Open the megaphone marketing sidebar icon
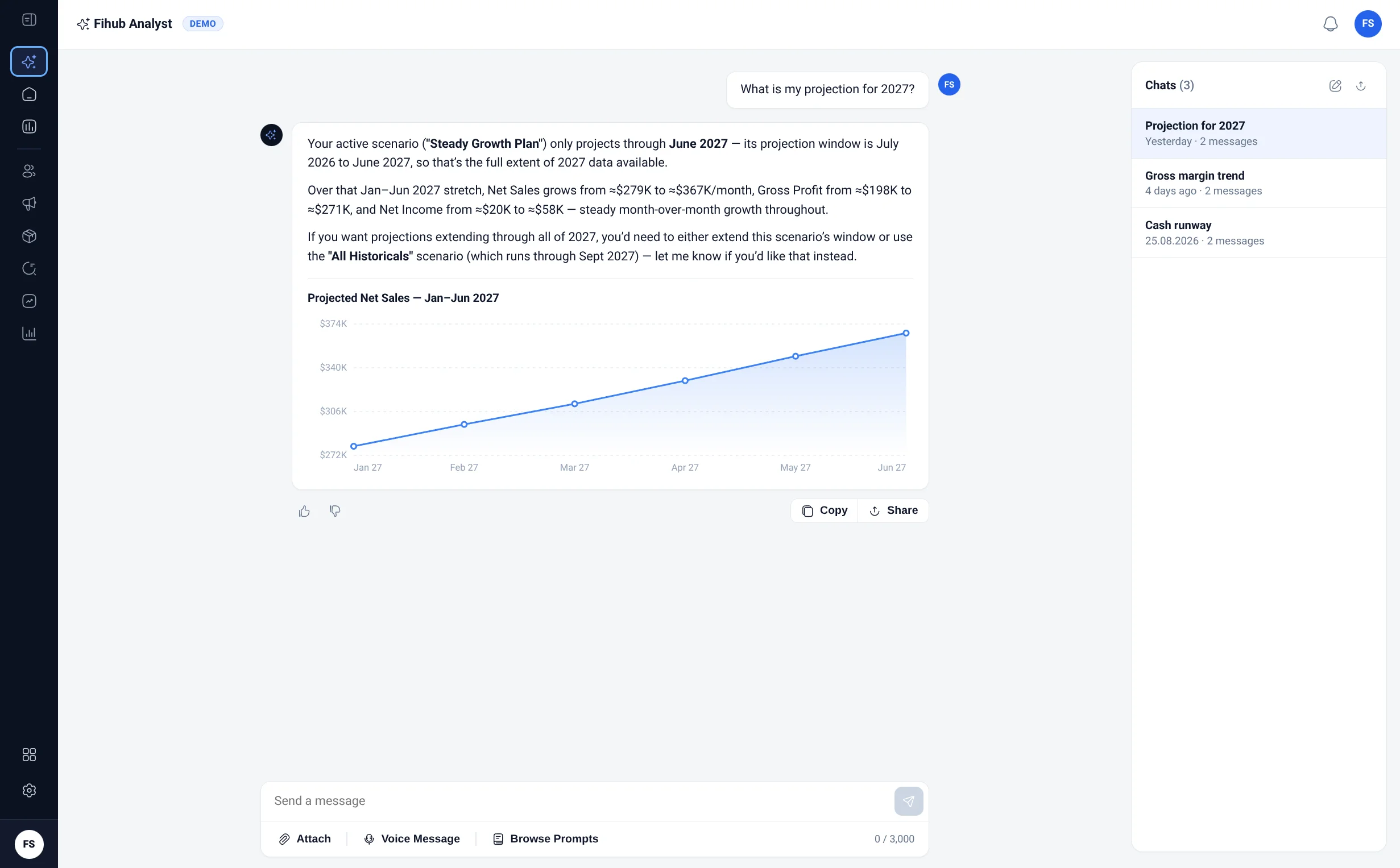Viewport: 1400px width, 868px height. [x=28, y=204]
